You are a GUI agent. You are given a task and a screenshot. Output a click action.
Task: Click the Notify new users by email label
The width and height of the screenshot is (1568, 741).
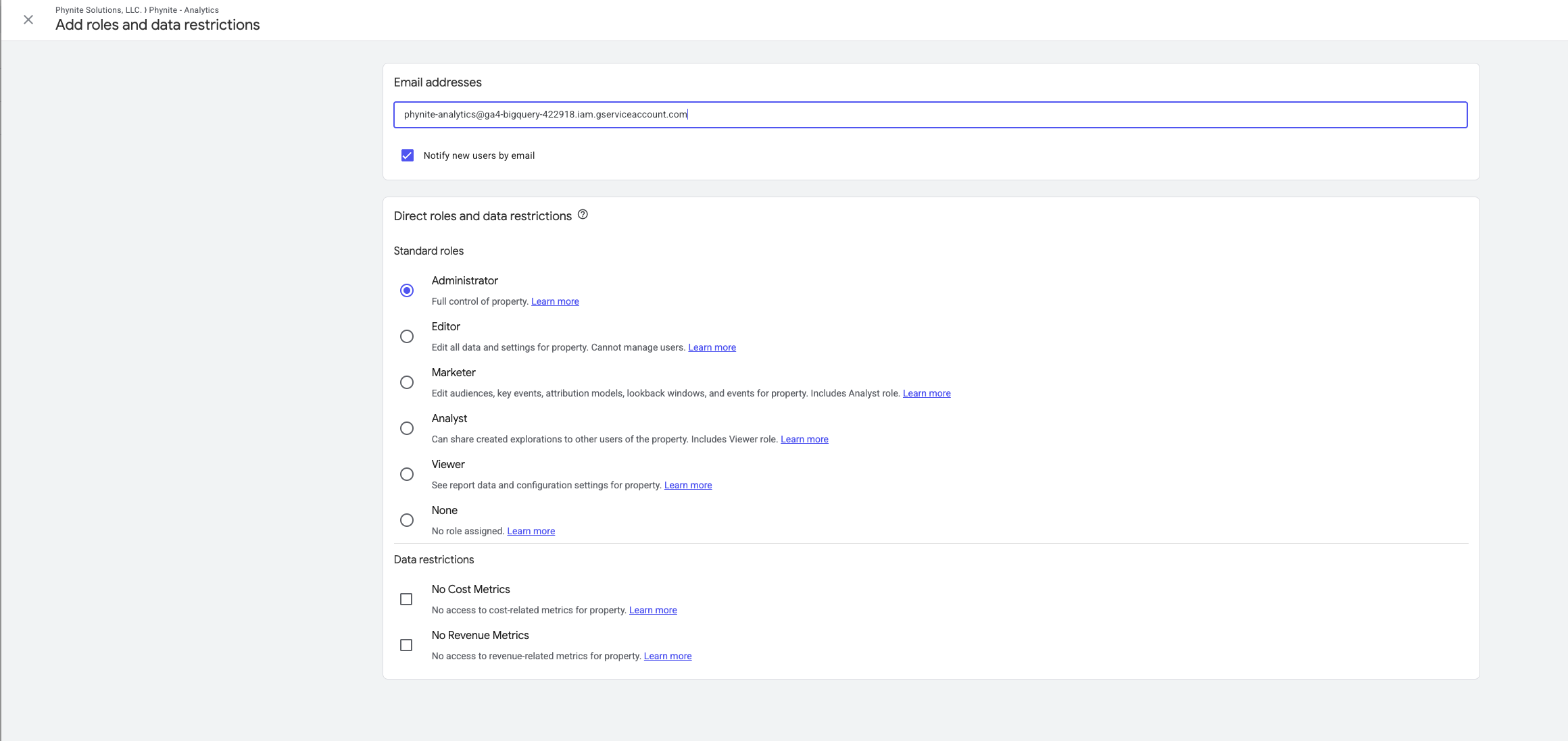click(x=479, y=155)
